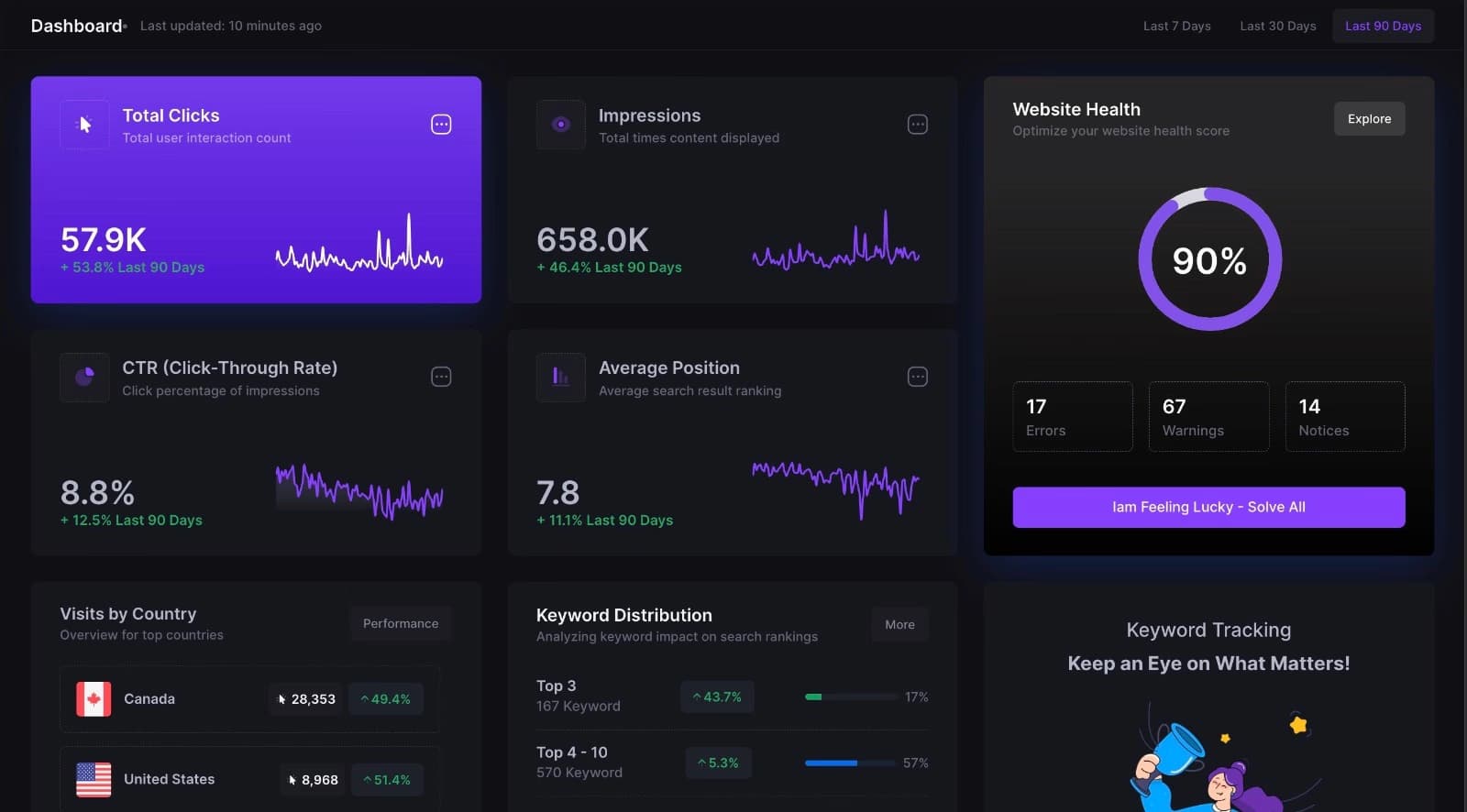Switch to Last 30 Days range
This screenshot has width=1467, height=812.
click(1277, 26)
